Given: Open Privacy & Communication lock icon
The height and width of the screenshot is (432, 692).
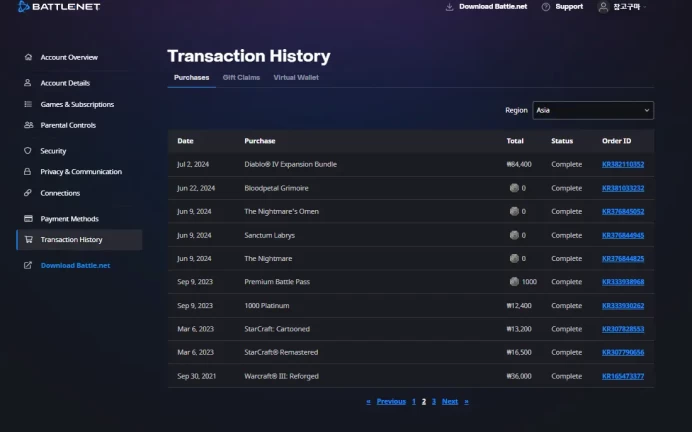Looking at the screenshot, I should point(27,171).
